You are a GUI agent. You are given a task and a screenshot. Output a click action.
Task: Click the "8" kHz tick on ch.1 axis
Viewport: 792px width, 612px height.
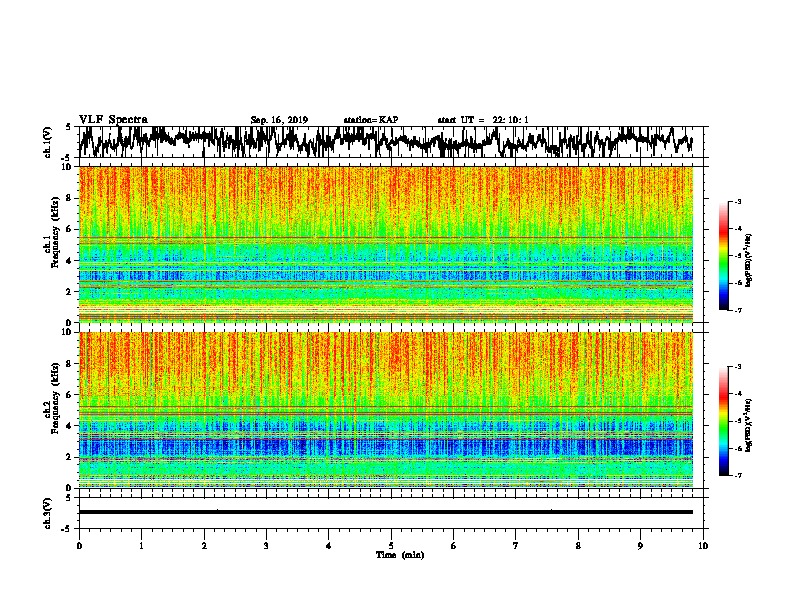69,198
